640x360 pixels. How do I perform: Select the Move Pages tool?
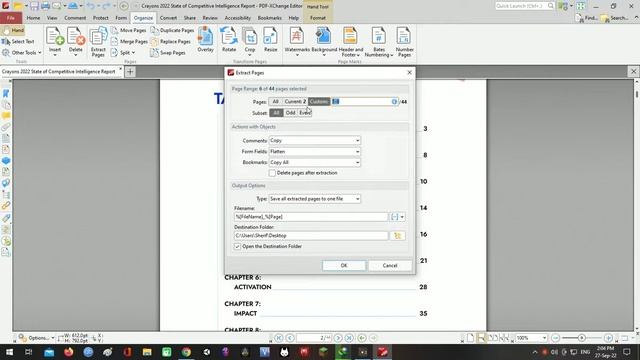pos(128,30)
